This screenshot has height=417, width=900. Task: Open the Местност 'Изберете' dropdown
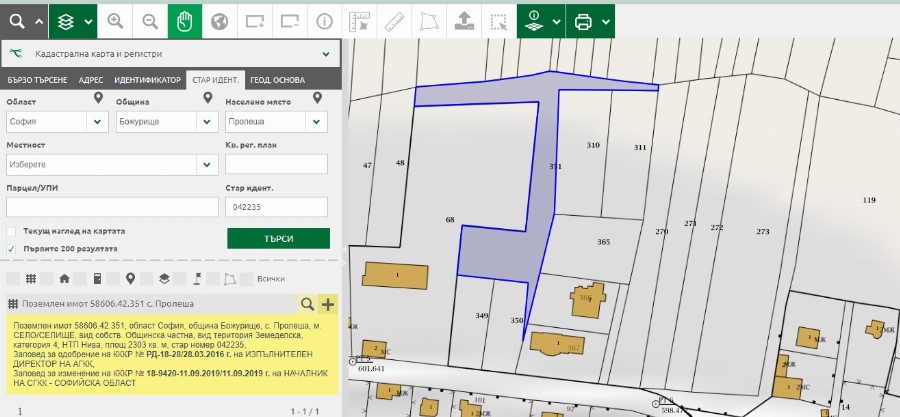tap(110, 164)
